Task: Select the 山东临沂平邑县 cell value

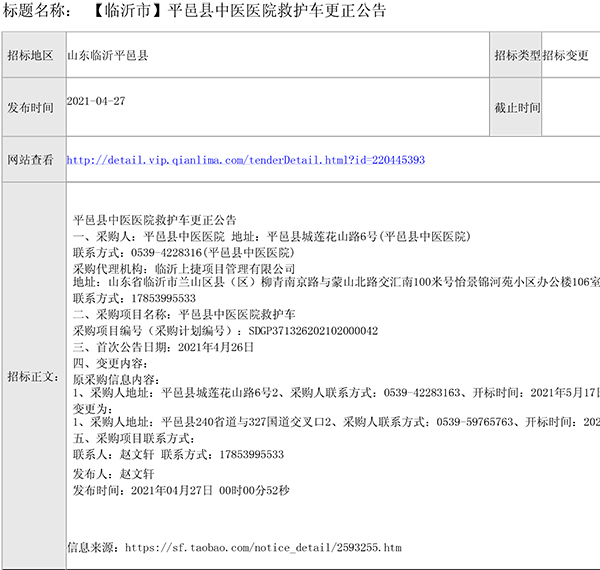Action: 108,55
